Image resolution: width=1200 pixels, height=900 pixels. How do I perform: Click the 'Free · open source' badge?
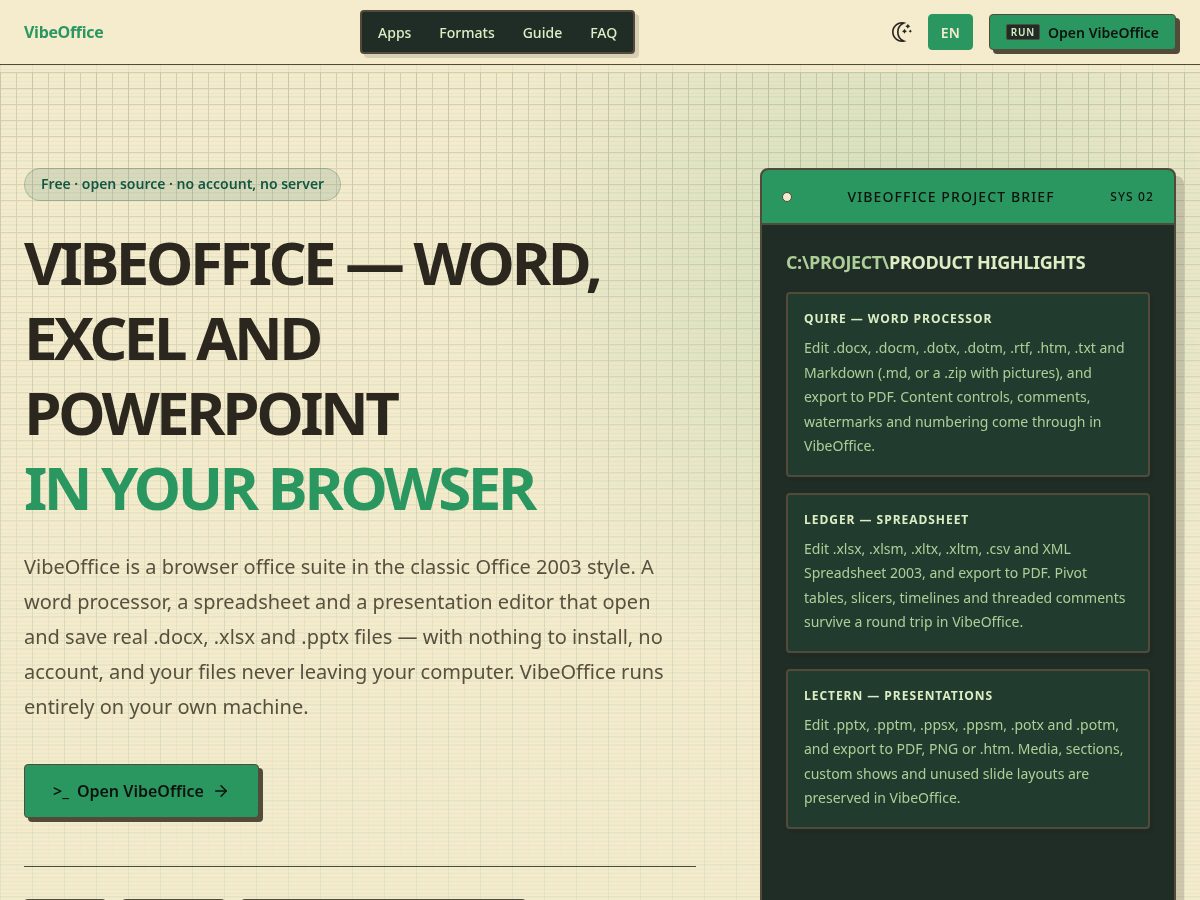[x=182, y=184]
